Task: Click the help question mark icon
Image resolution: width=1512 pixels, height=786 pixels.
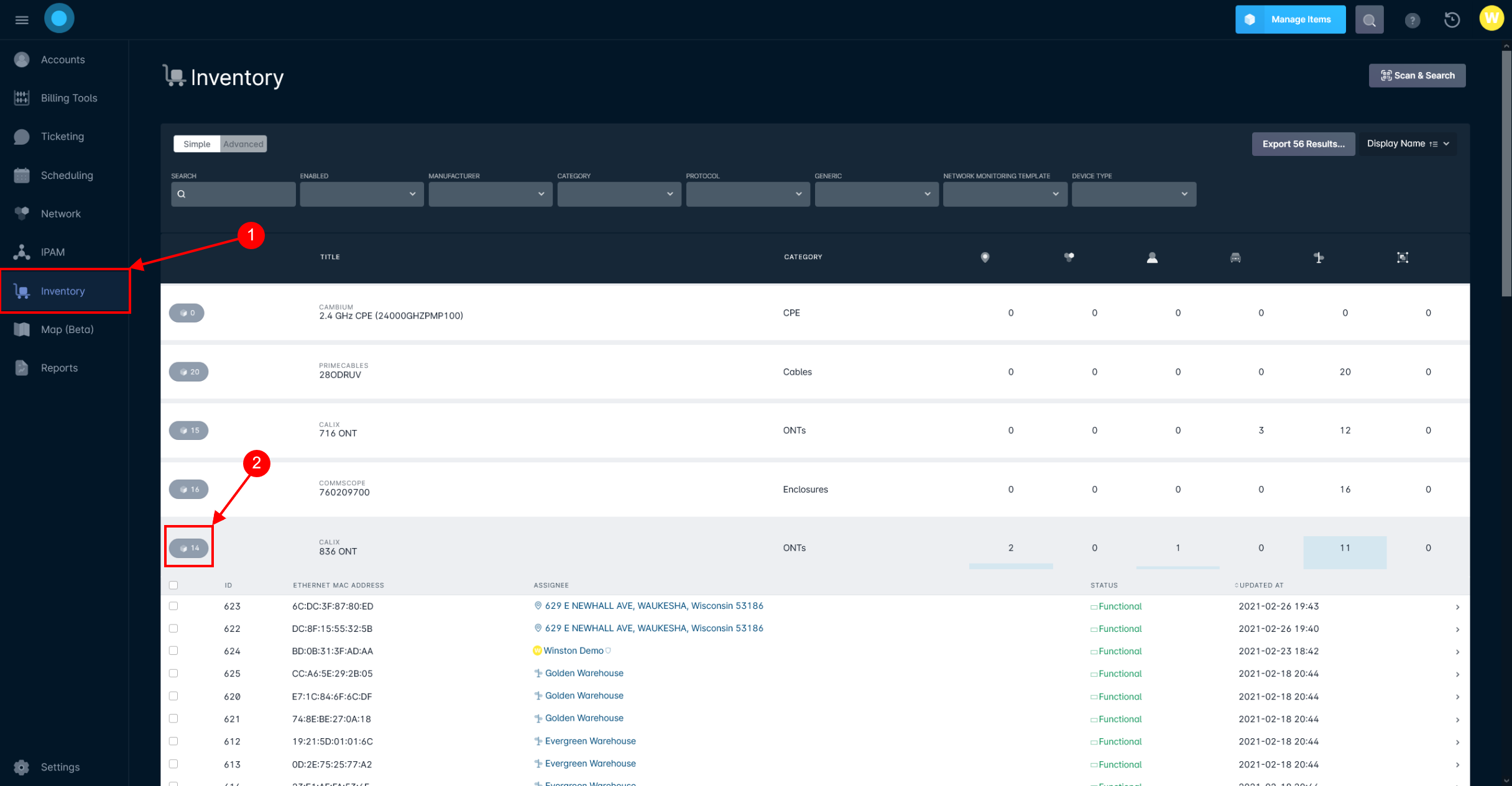Action: point(1412,19)
